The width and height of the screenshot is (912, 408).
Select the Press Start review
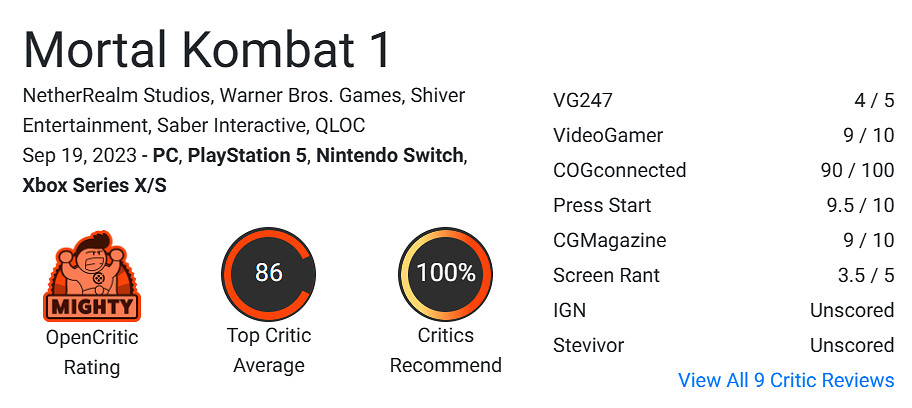602,205
